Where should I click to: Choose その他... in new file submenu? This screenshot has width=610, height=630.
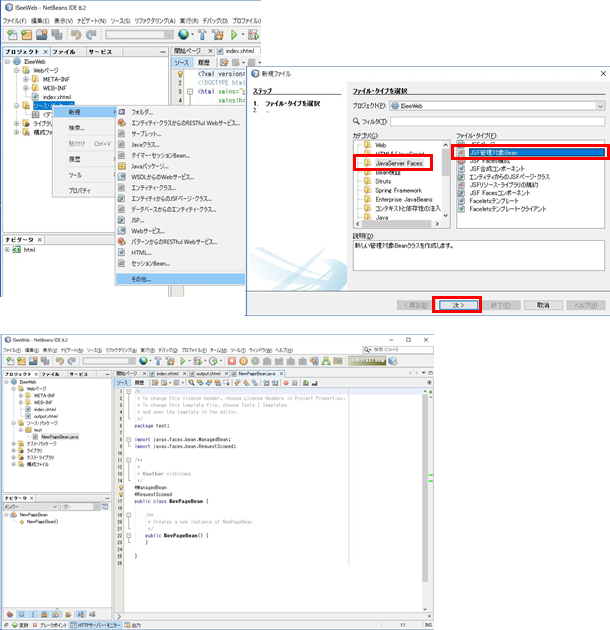click(180, 279)
